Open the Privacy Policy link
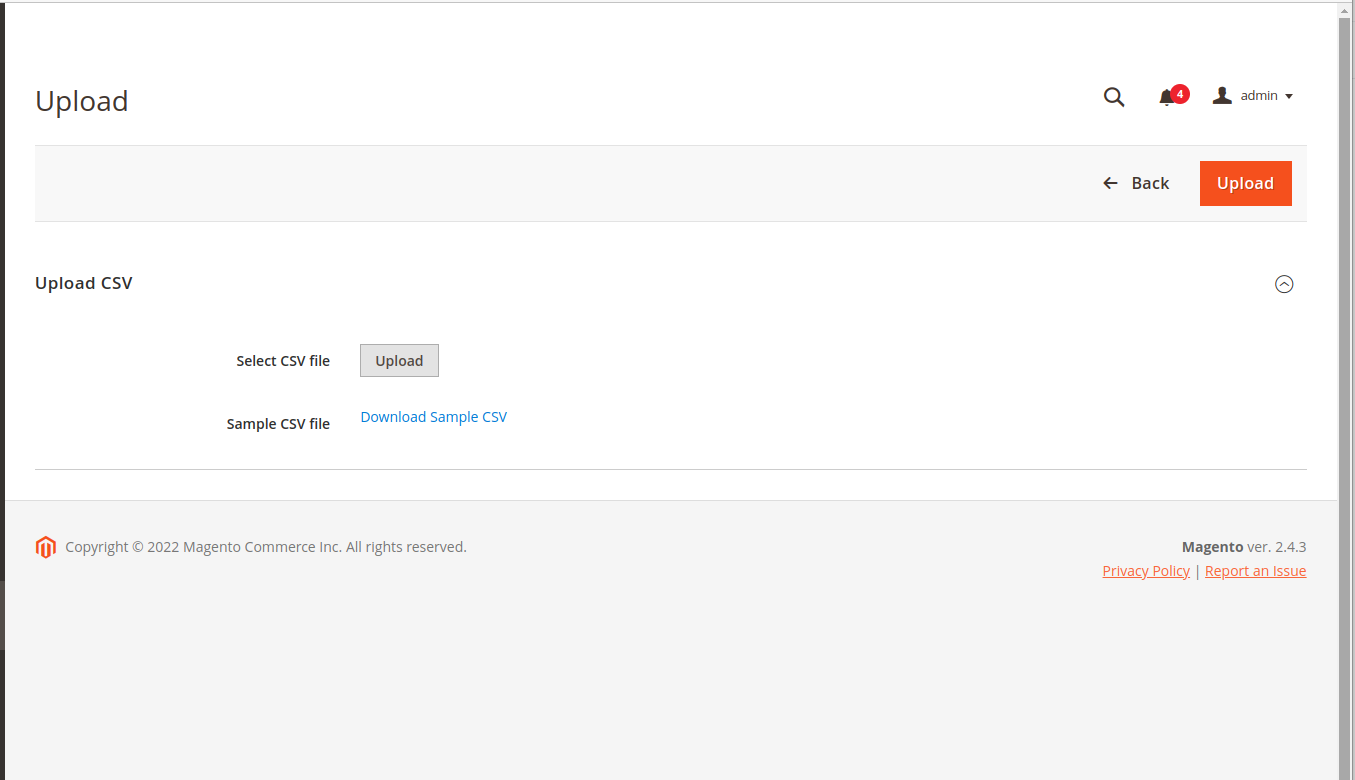This screenshot has width=1355, height=780. [1145, 571]
